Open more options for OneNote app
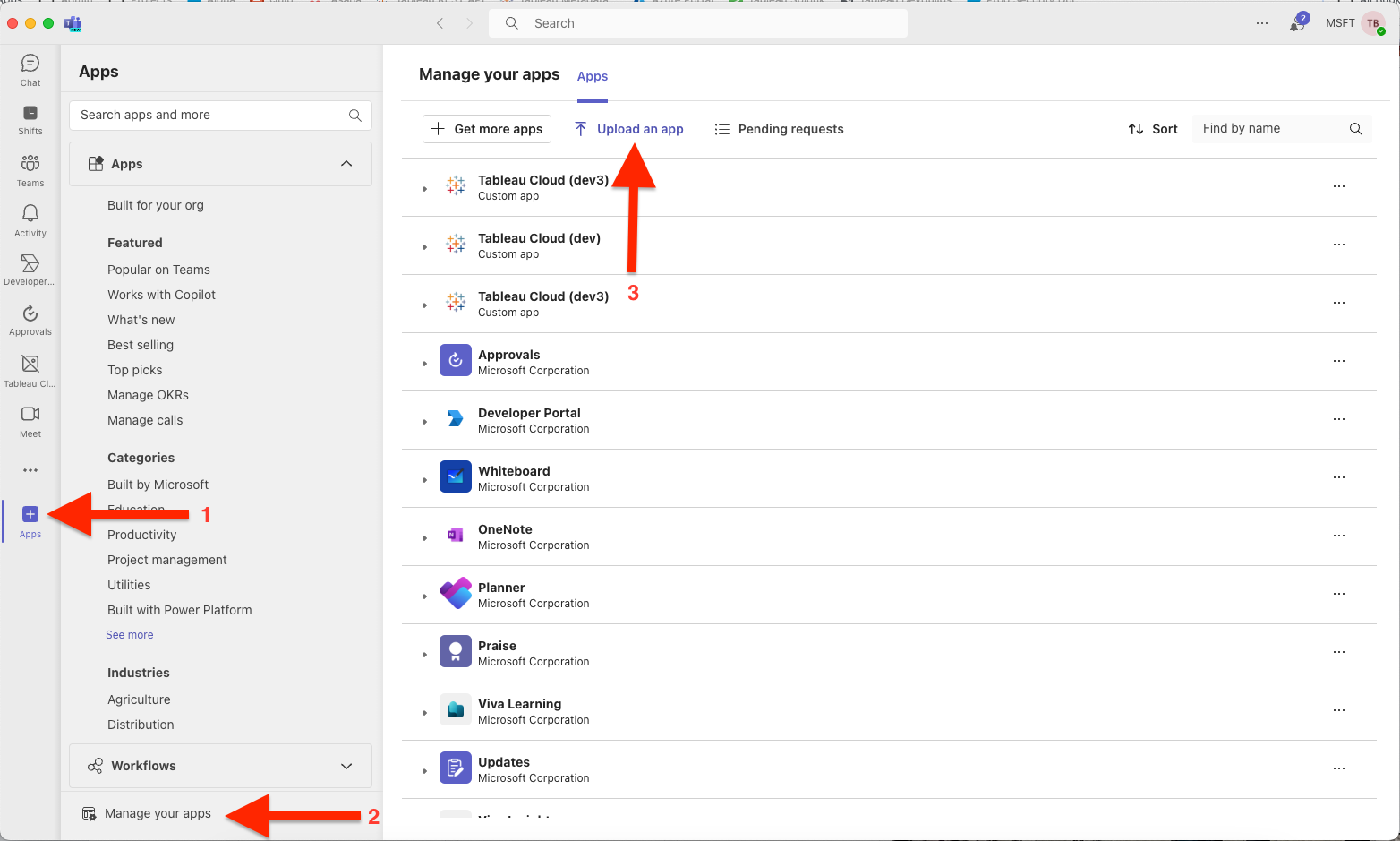 click(1339, 536)
